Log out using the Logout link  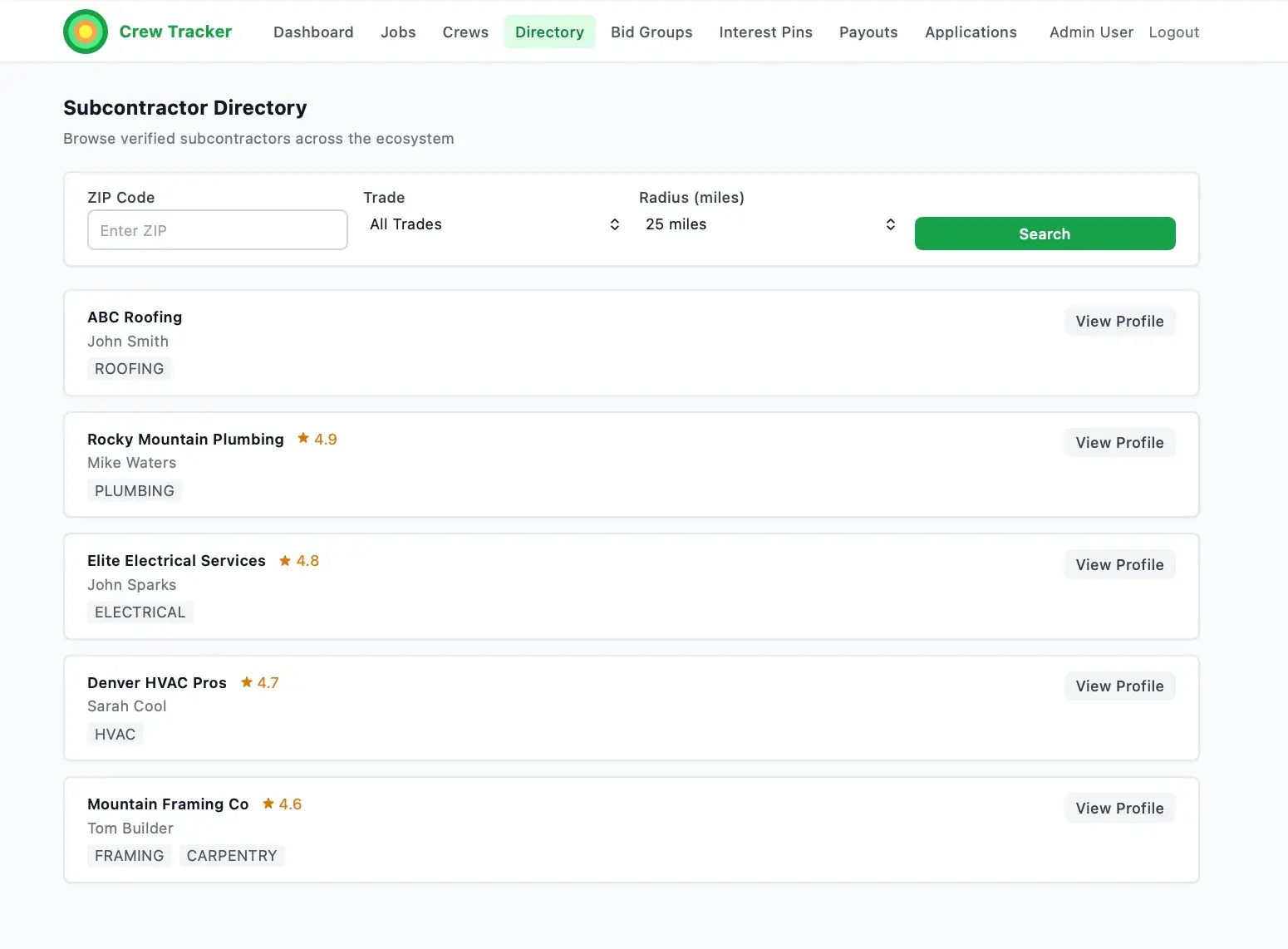[x=1173, y=32]
